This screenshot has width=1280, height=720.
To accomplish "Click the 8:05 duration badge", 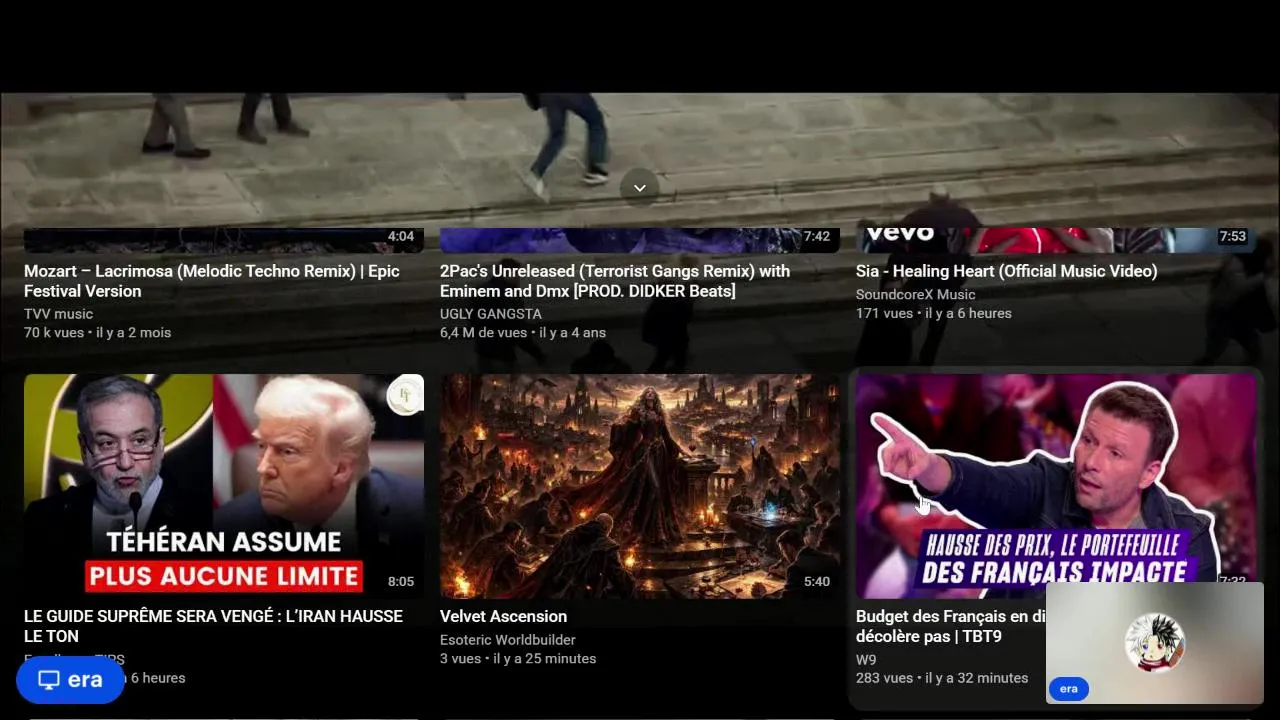I will [400, 582].
